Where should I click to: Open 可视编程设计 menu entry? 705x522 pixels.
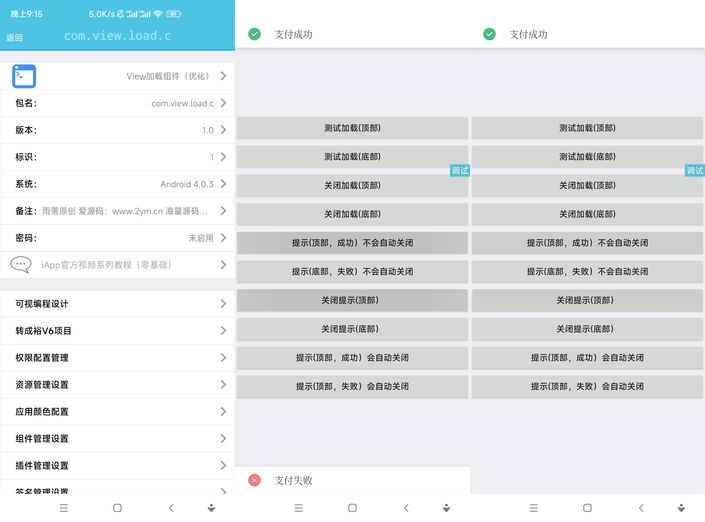point(117,304)
